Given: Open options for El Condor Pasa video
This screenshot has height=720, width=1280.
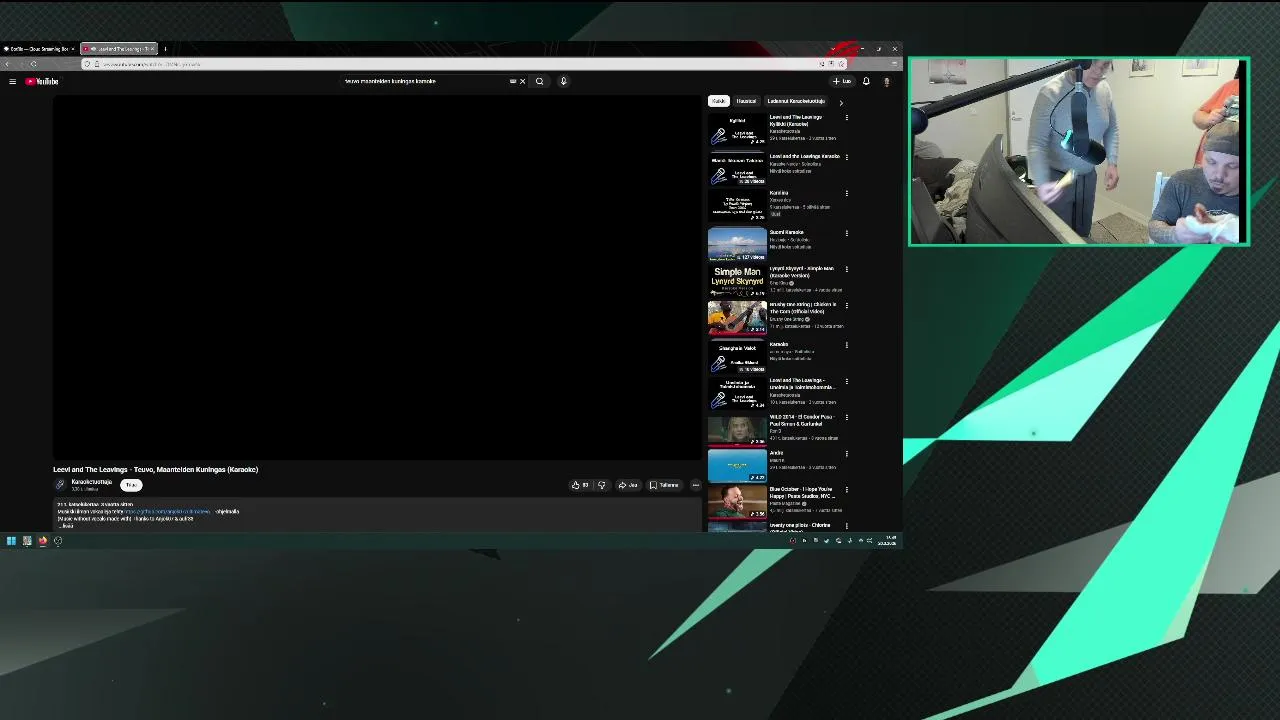Looking at the screenshot, I should click(846, 417).
